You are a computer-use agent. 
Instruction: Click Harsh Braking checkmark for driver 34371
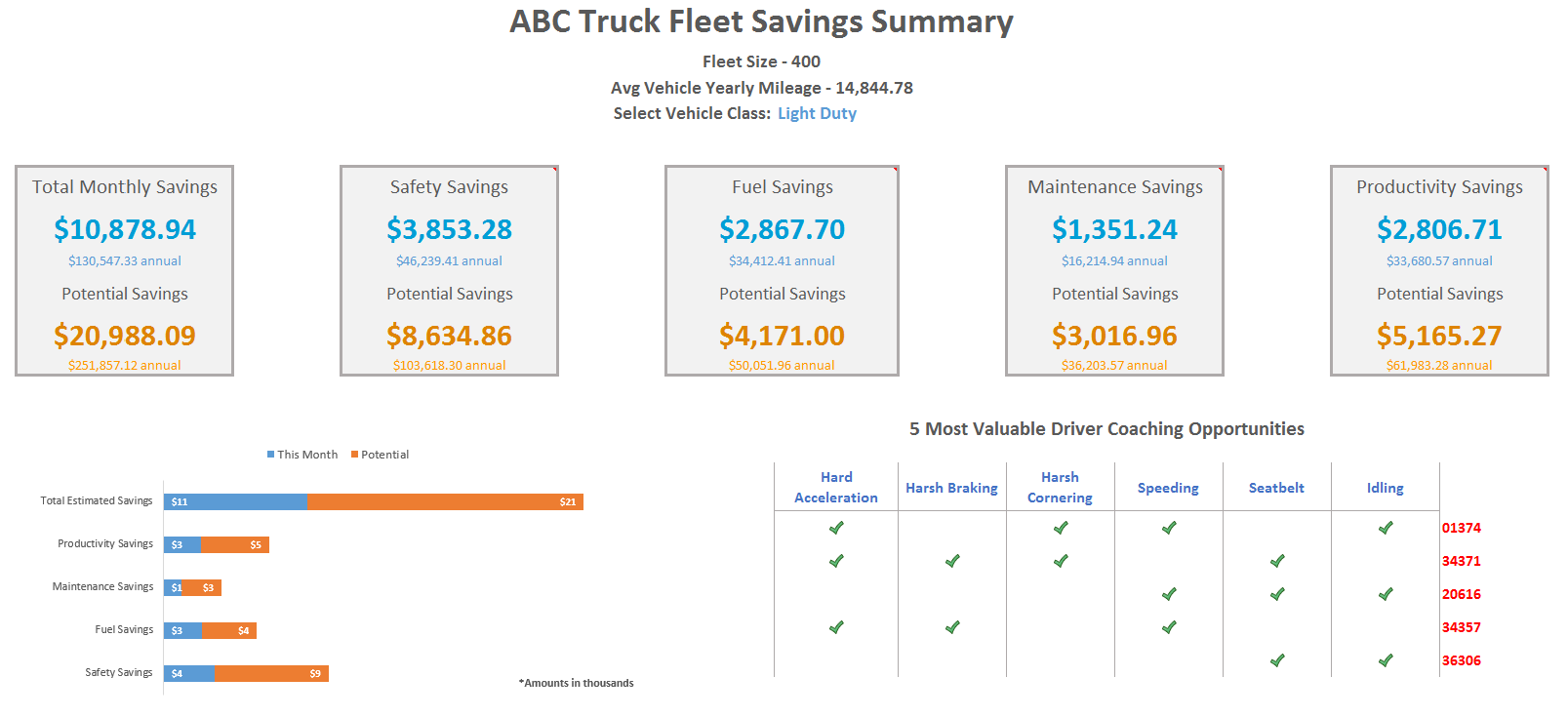tap(952, 561)
